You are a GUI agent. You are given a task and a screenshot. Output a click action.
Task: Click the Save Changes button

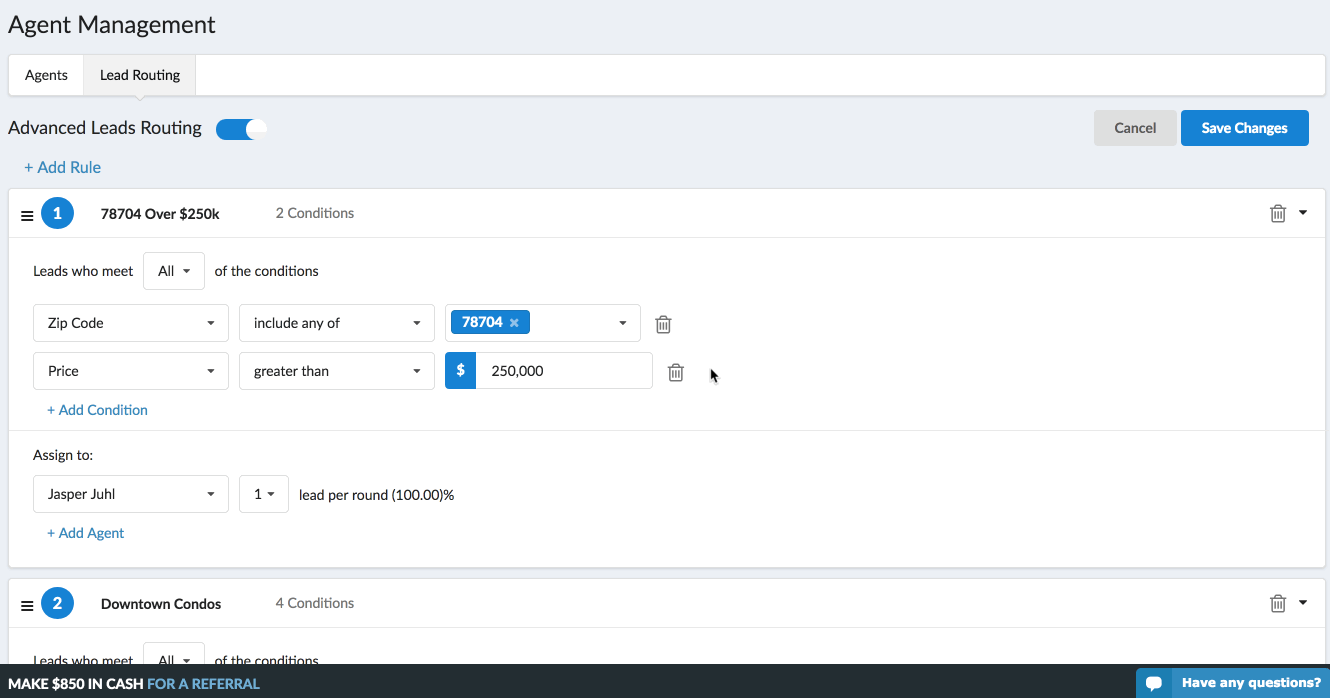[1244, 128]
